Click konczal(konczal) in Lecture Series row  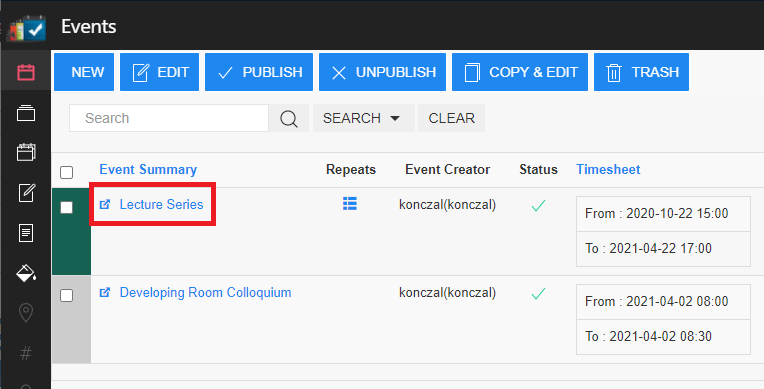pyautogui.click(x=447, y=205)
